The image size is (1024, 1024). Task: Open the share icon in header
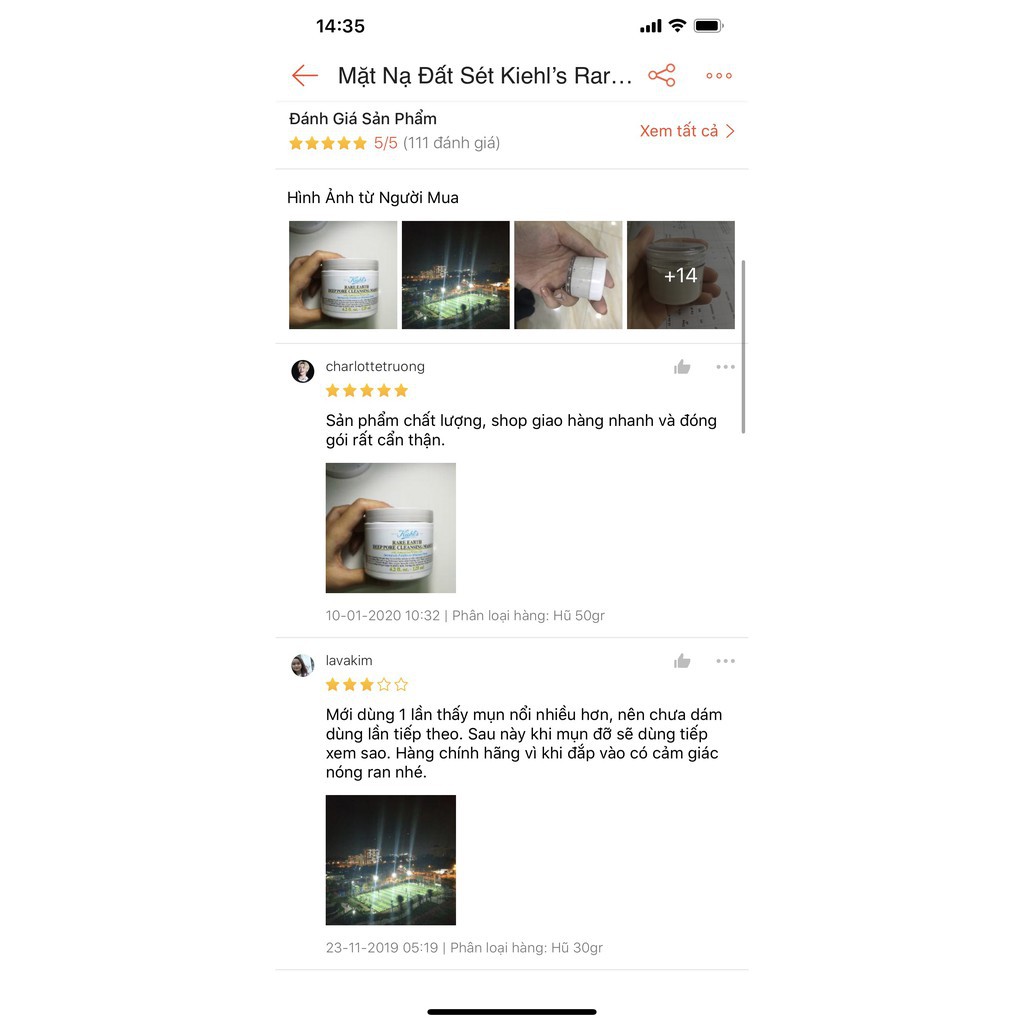(662, 76)
